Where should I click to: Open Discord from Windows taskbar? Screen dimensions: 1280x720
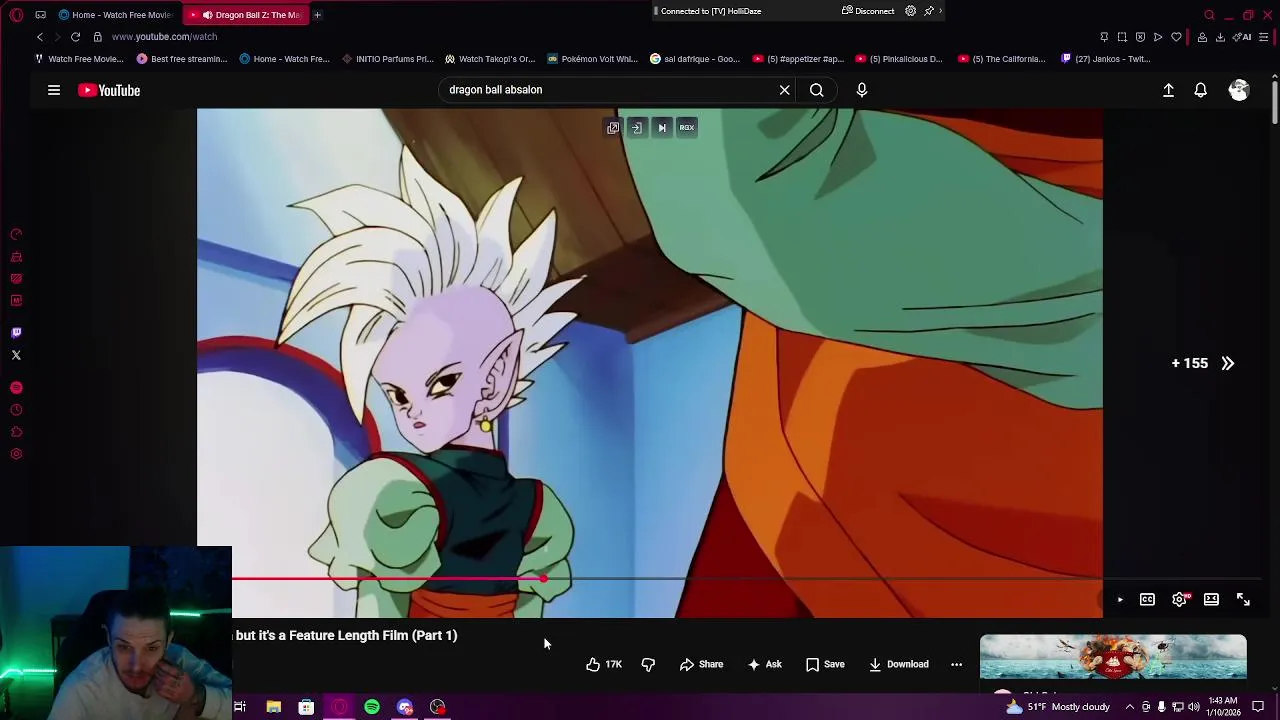405,707
